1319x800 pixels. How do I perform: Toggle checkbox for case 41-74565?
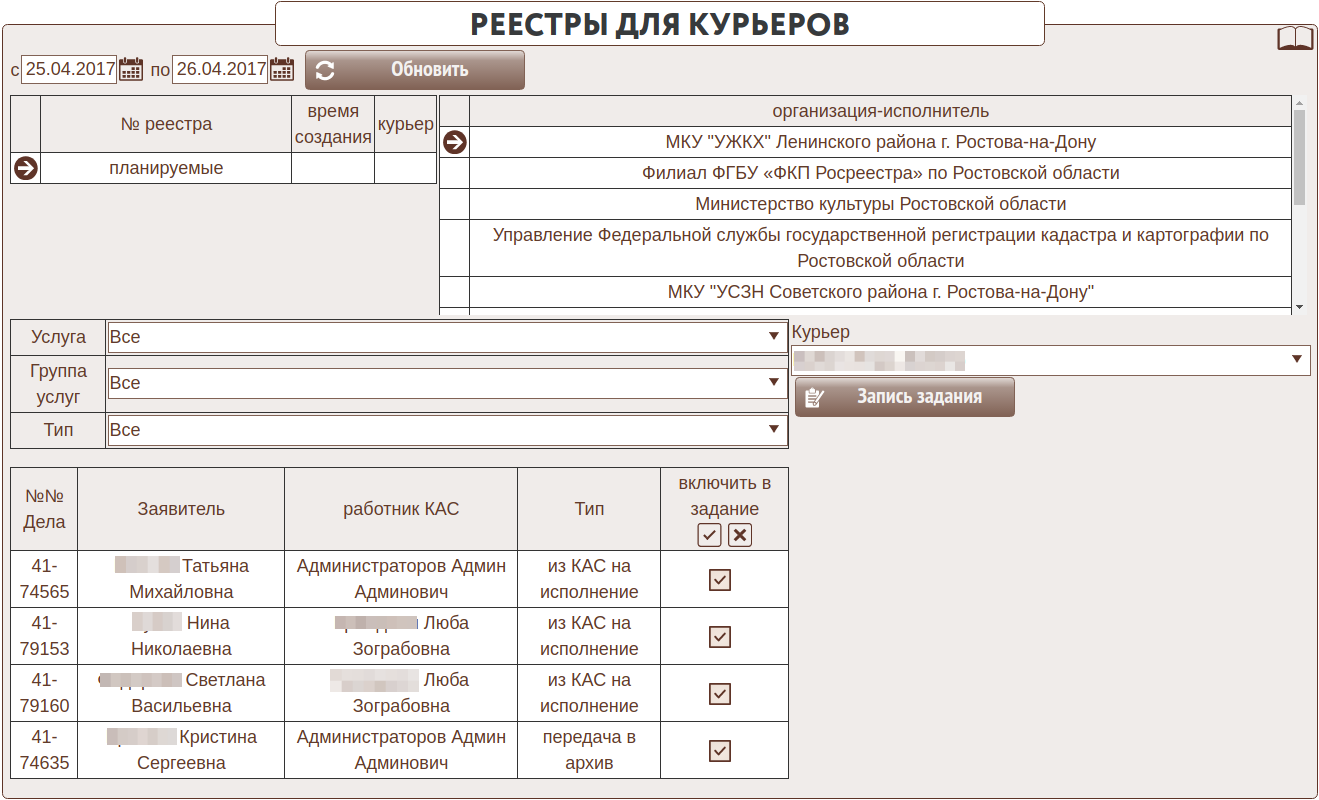719,579
